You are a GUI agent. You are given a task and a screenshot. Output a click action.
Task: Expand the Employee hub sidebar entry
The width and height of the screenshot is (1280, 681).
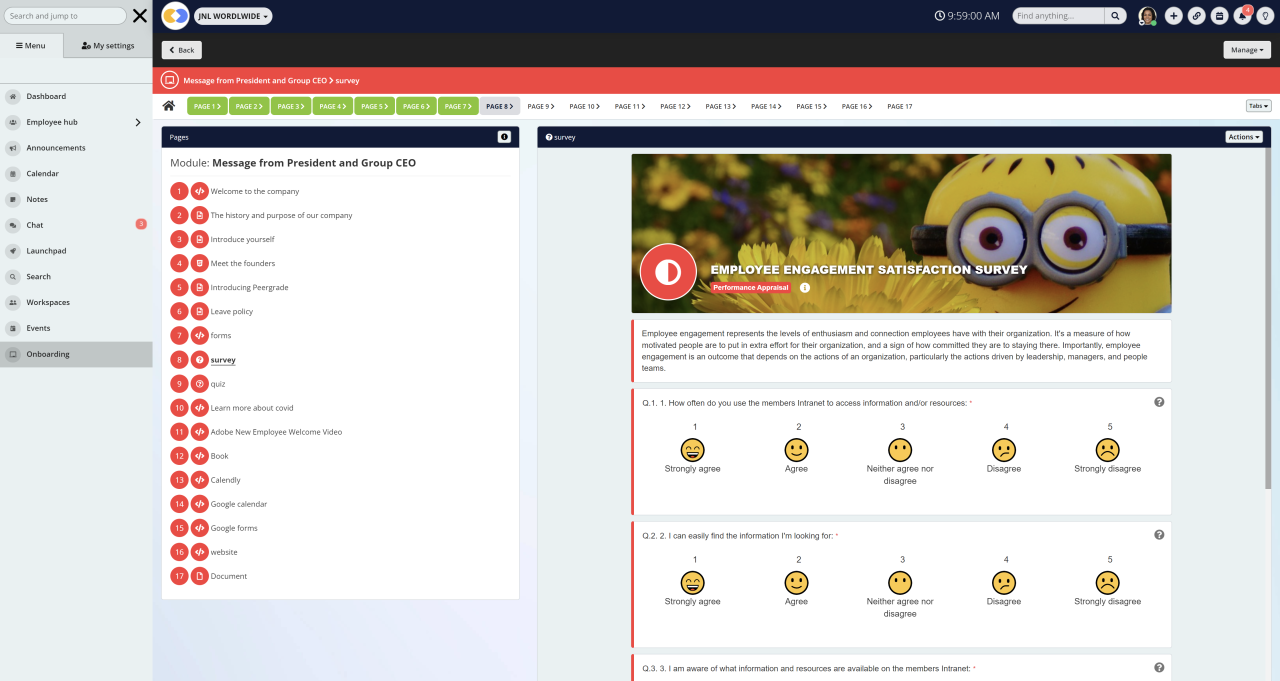[x=139, y=121]
